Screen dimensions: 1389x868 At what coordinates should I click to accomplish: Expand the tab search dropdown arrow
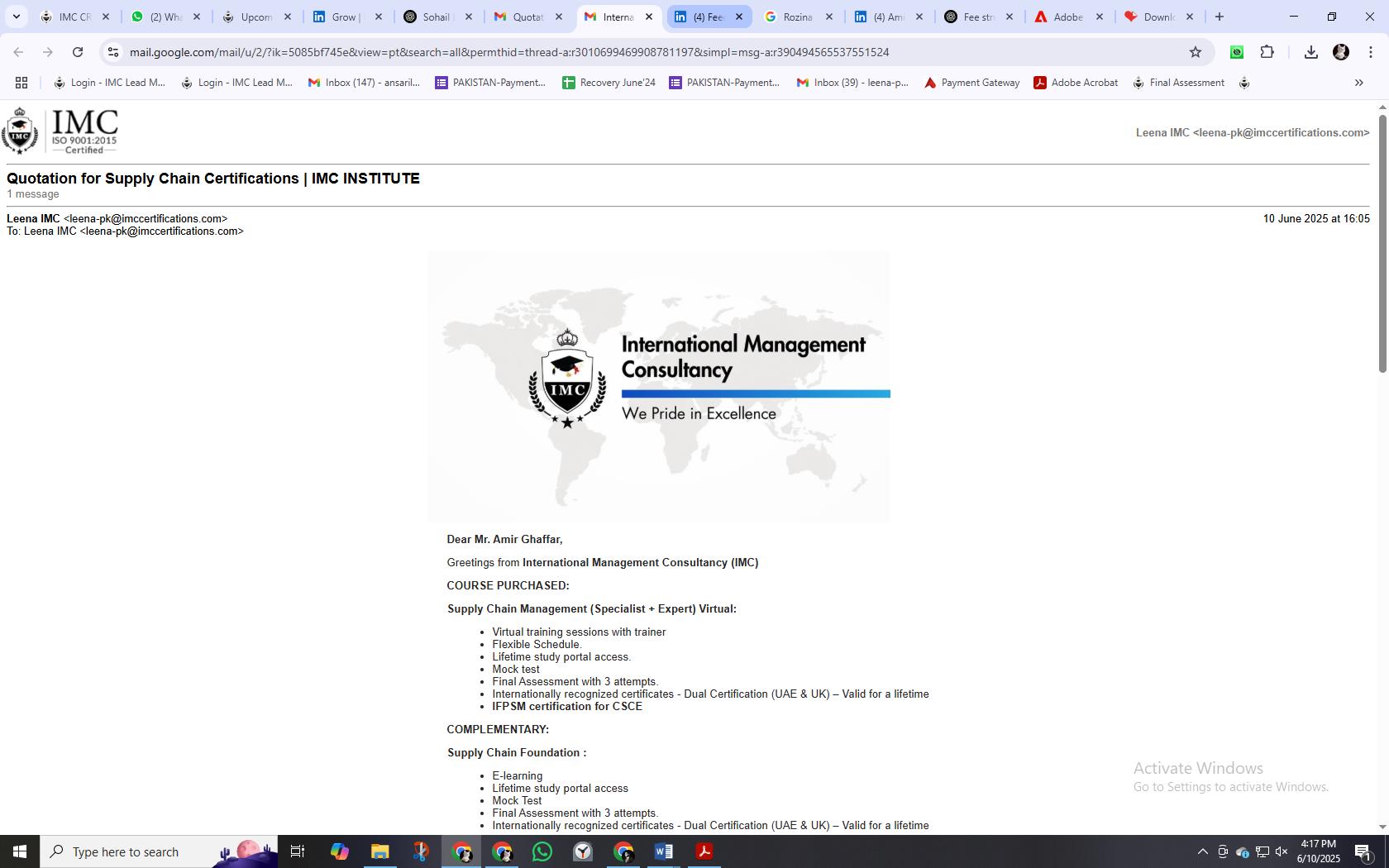coord(16,17)
